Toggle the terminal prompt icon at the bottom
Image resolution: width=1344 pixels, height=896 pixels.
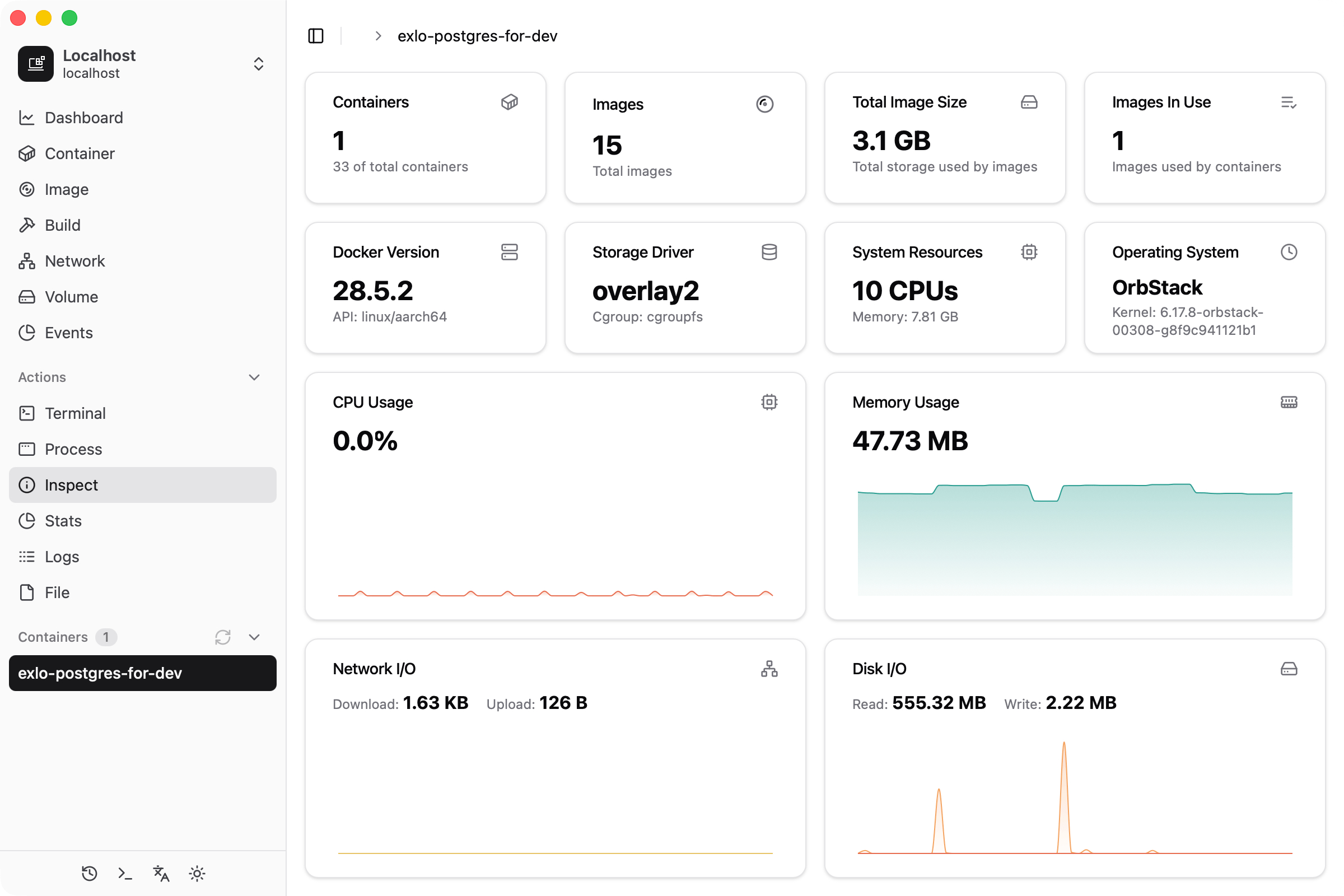[x=124, y=874]
